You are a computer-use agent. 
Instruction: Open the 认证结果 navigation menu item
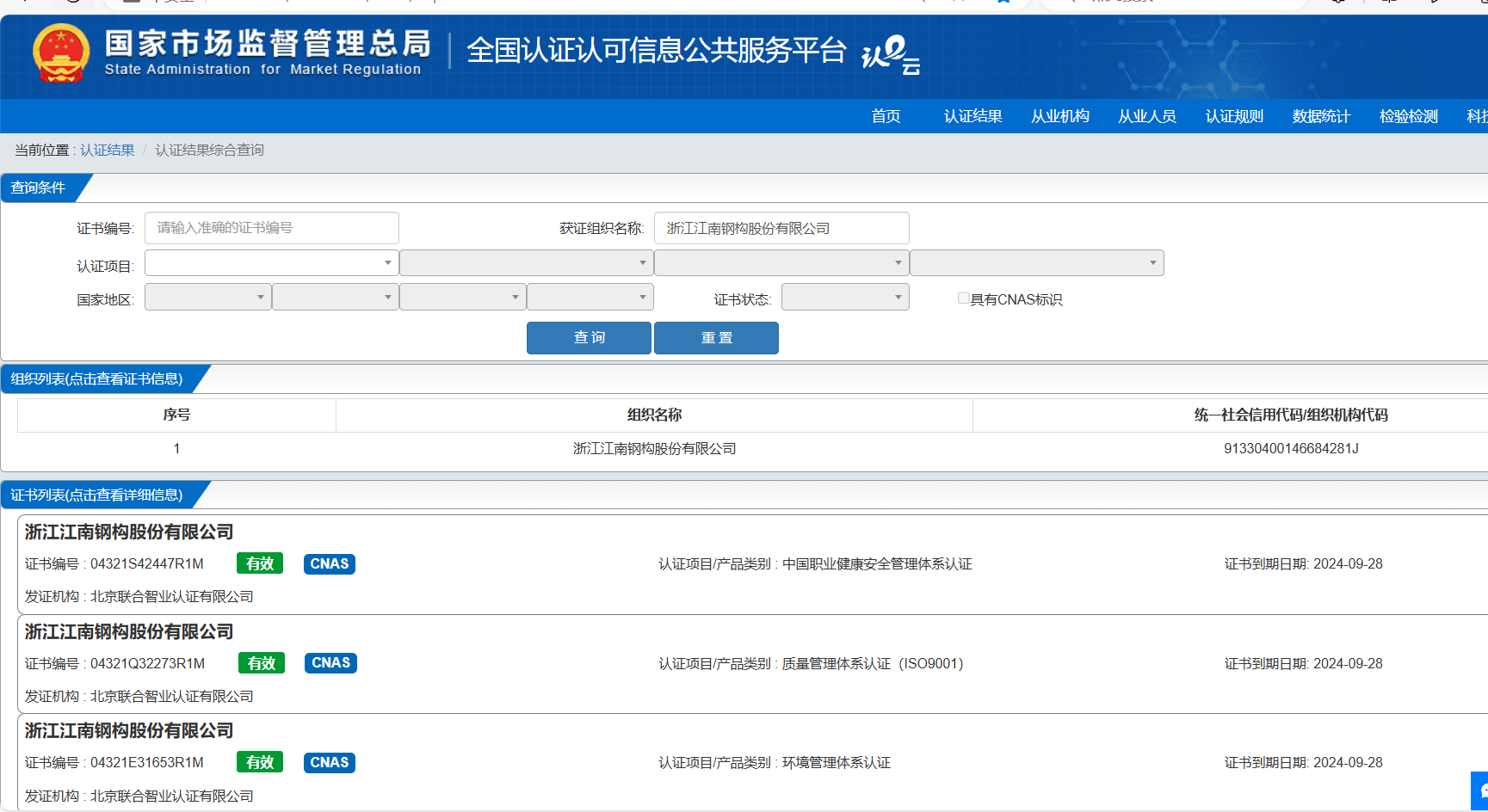[972, 116]
